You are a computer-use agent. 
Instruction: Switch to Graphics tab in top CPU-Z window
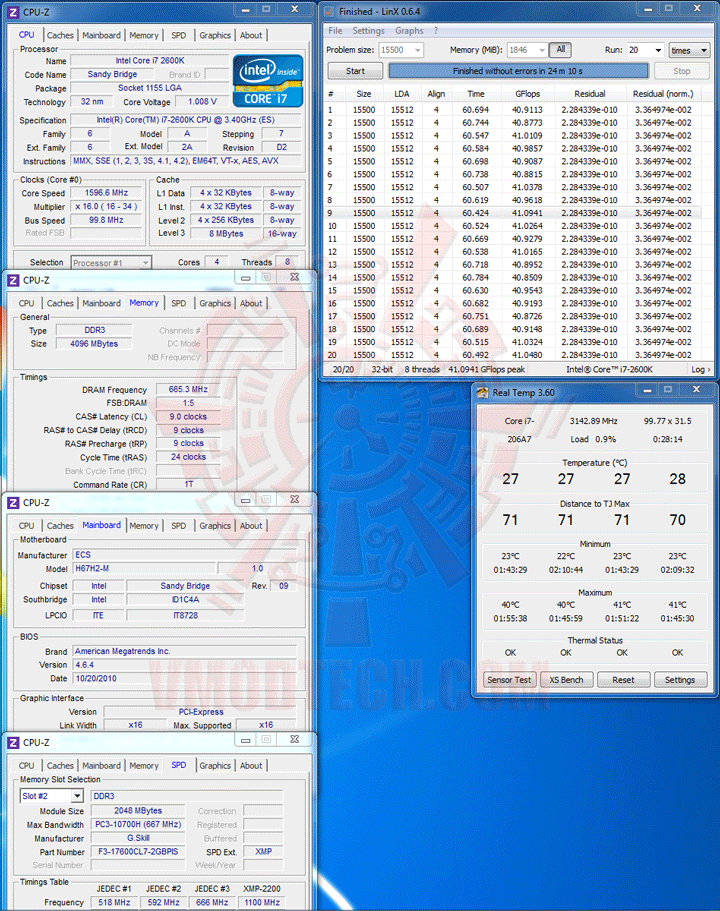[x=215, y=35]
